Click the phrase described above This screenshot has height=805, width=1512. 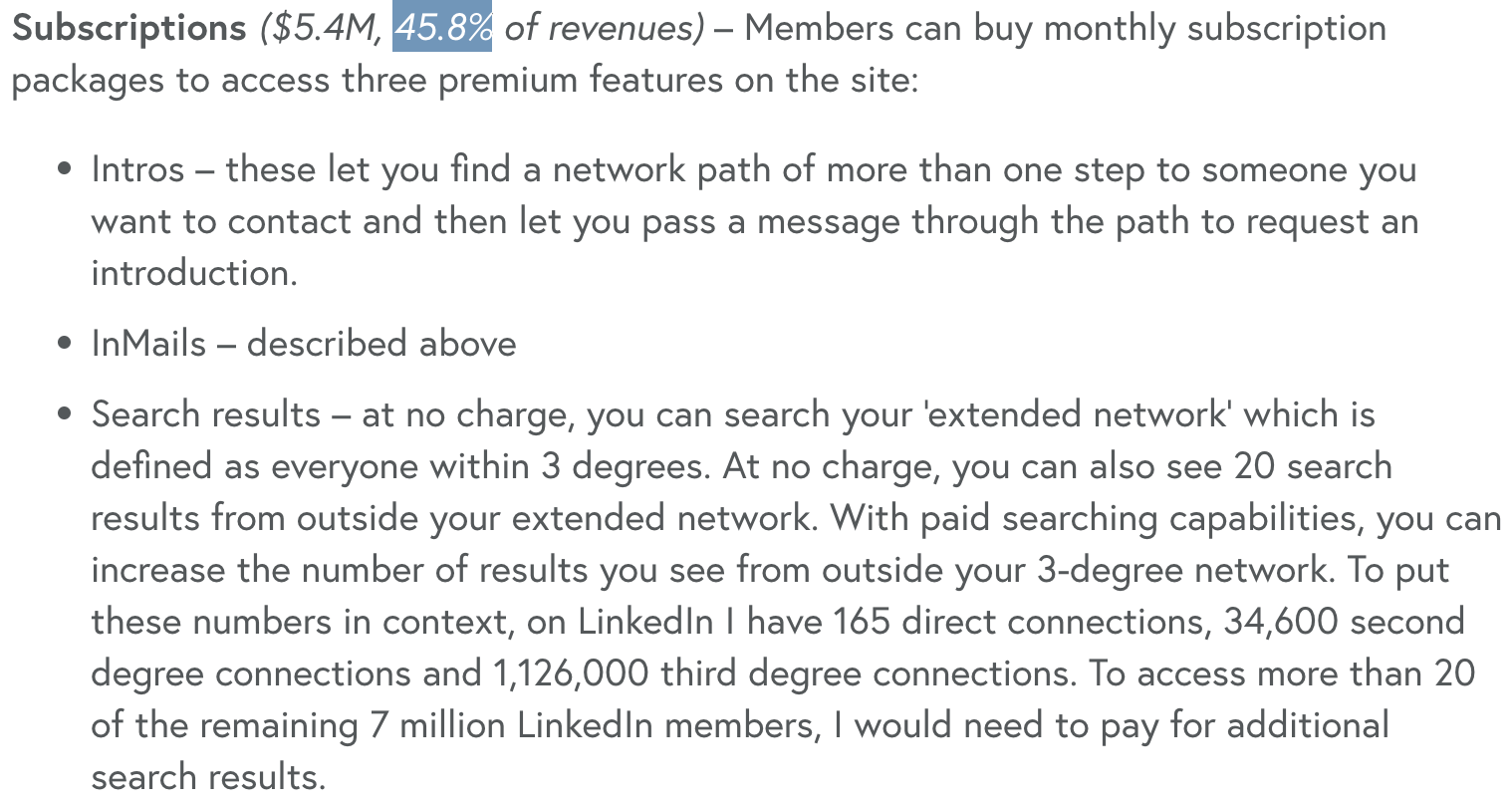(x=381, y=344)
